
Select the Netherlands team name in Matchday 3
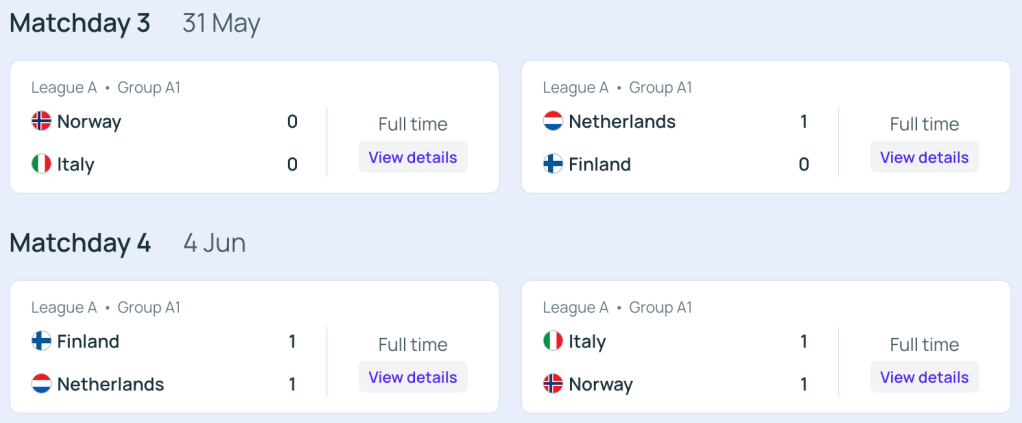[622, 122]
